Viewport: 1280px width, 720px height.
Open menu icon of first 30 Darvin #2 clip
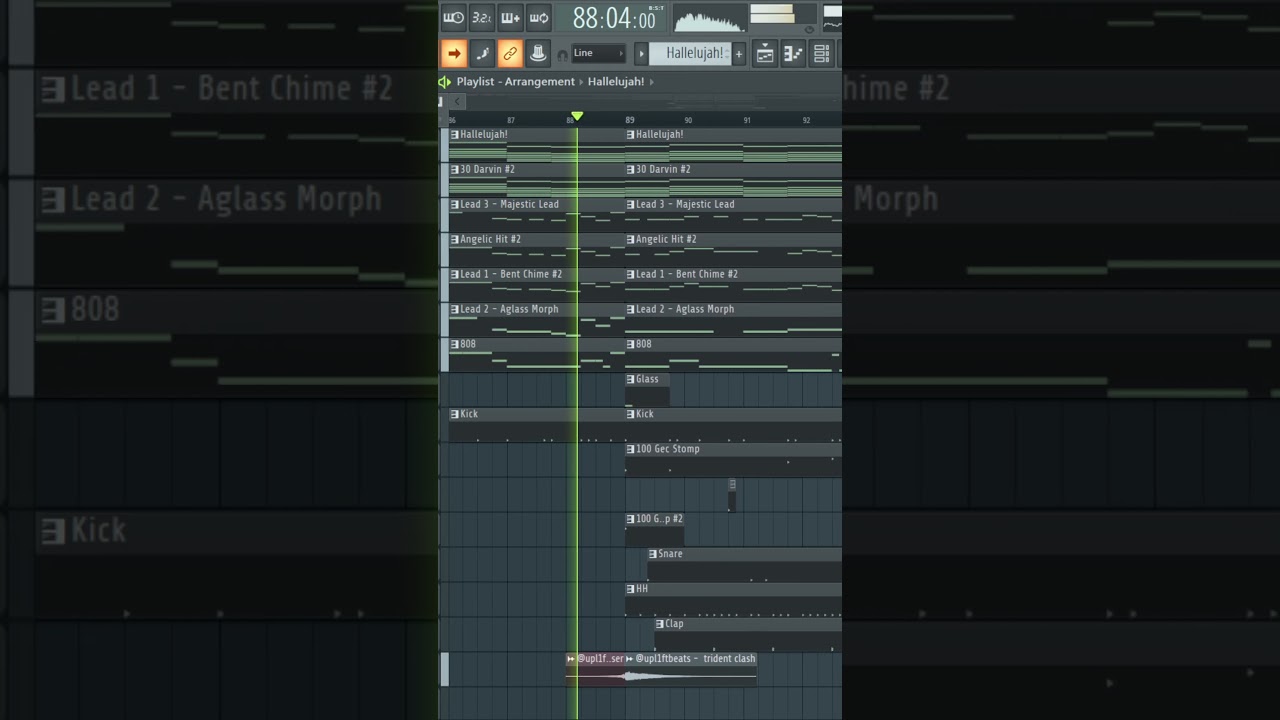[x=455, y=169]
